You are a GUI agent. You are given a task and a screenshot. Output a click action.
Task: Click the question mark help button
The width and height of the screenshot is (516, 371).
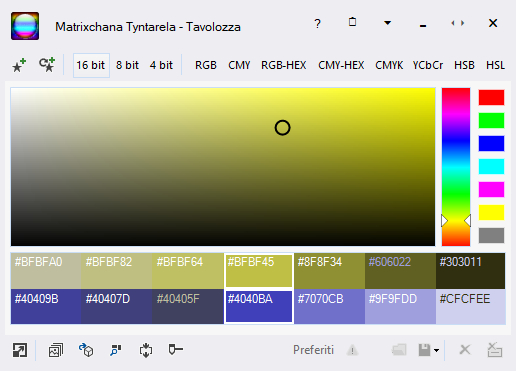(318, 23)
